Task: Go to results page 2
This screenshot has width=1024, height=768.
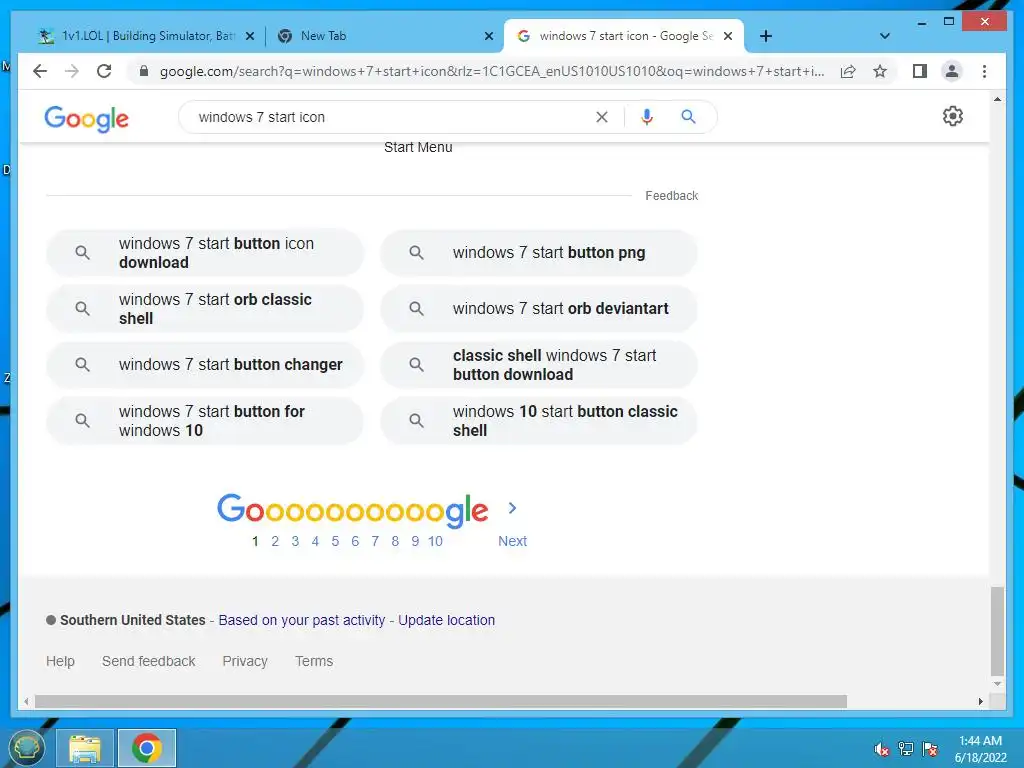Action: [275, 541]
